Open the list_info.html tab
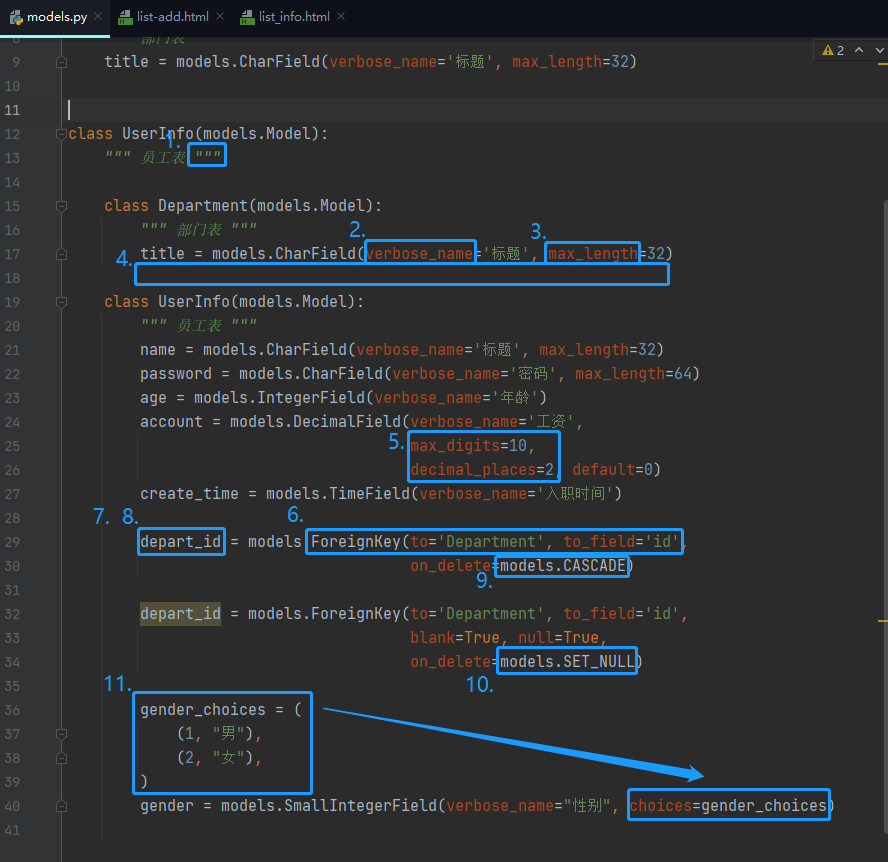This screenshot has width=888, height=862. 294,17
